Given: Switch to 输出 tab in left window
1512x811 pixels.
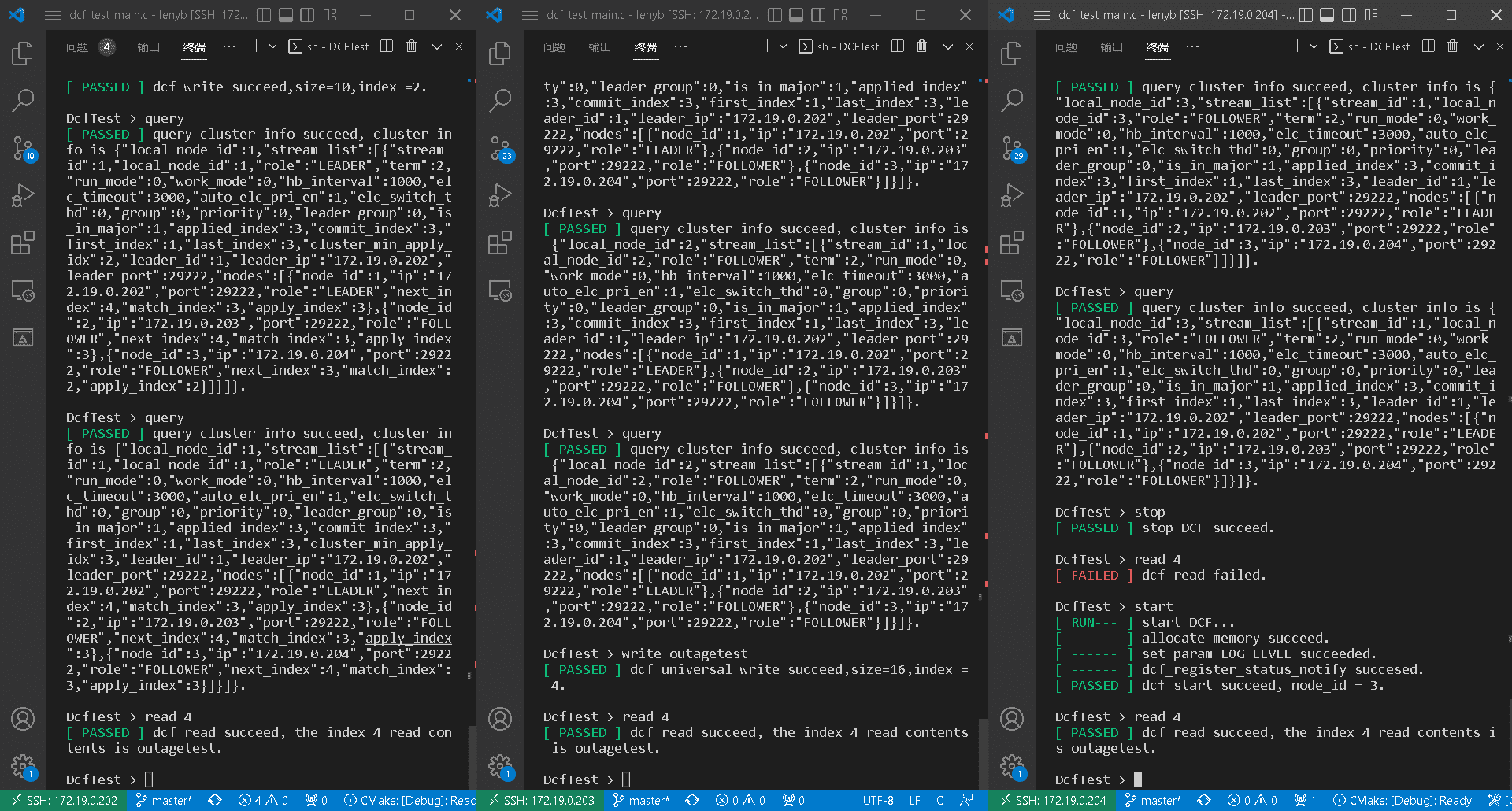Looking at the screenshot, I should point(148,47).
